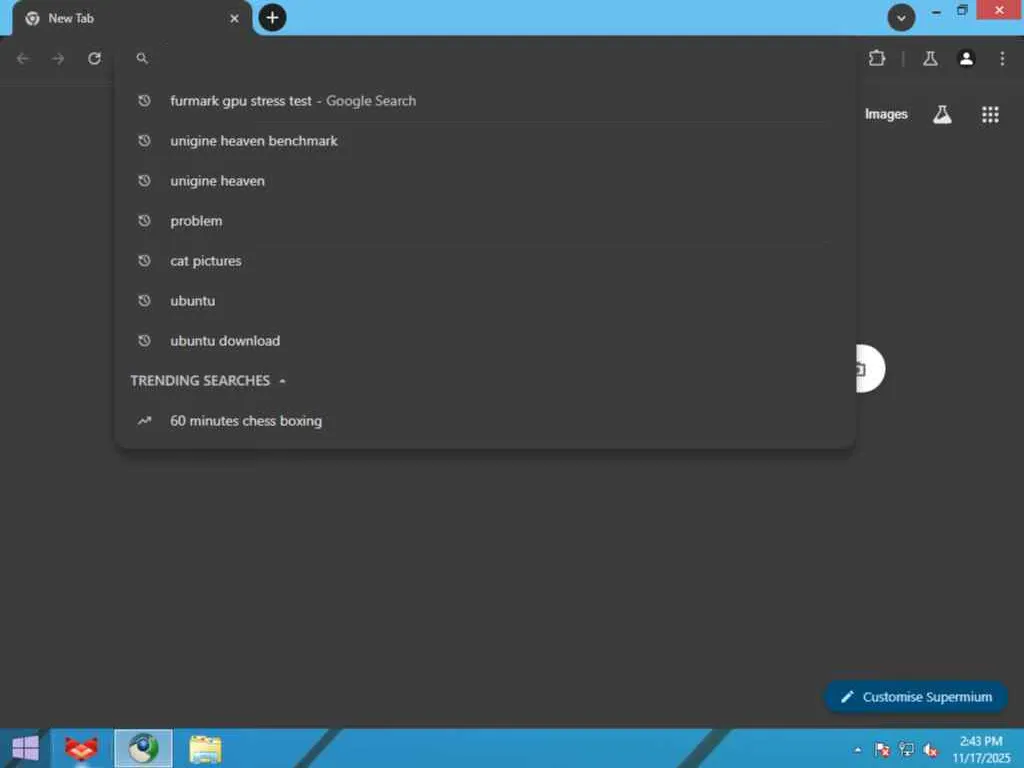Viewport: 1024px width, 768px height.
Task: Click the Search Labs flask icon beside Images
Action: (x=942, y=114)
